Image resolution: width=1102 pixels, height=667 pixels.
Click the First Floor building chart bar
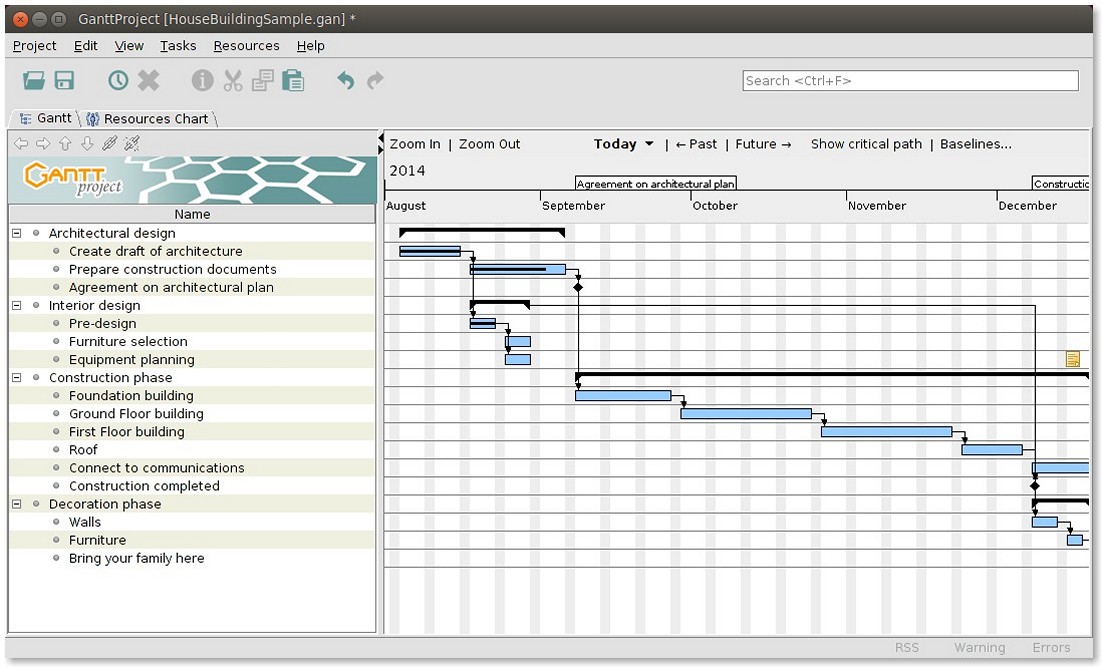[886, 432]
